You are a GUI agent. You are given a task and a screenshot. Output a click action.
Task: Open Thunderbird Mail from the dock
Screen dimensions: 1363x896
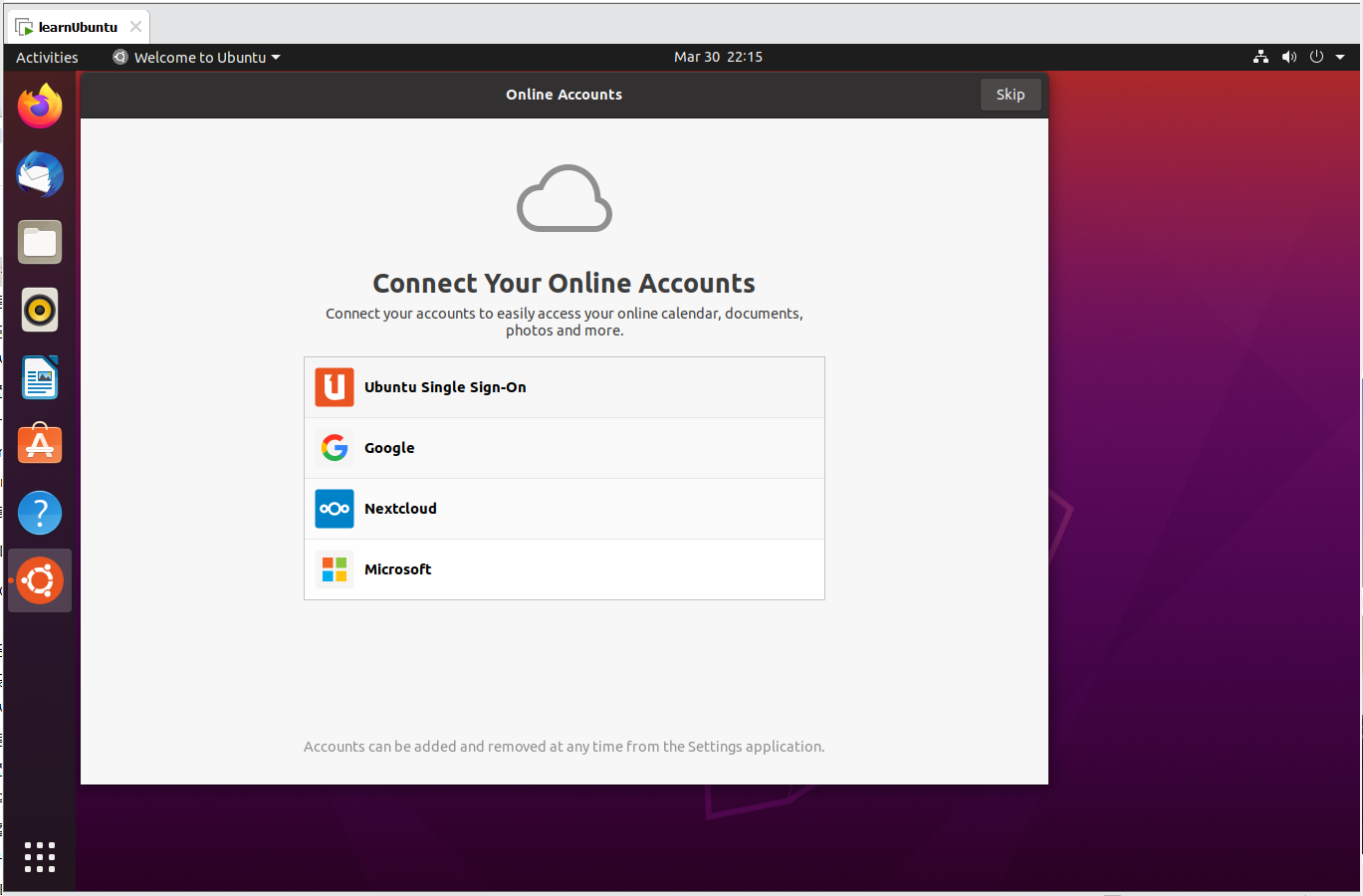40,174
